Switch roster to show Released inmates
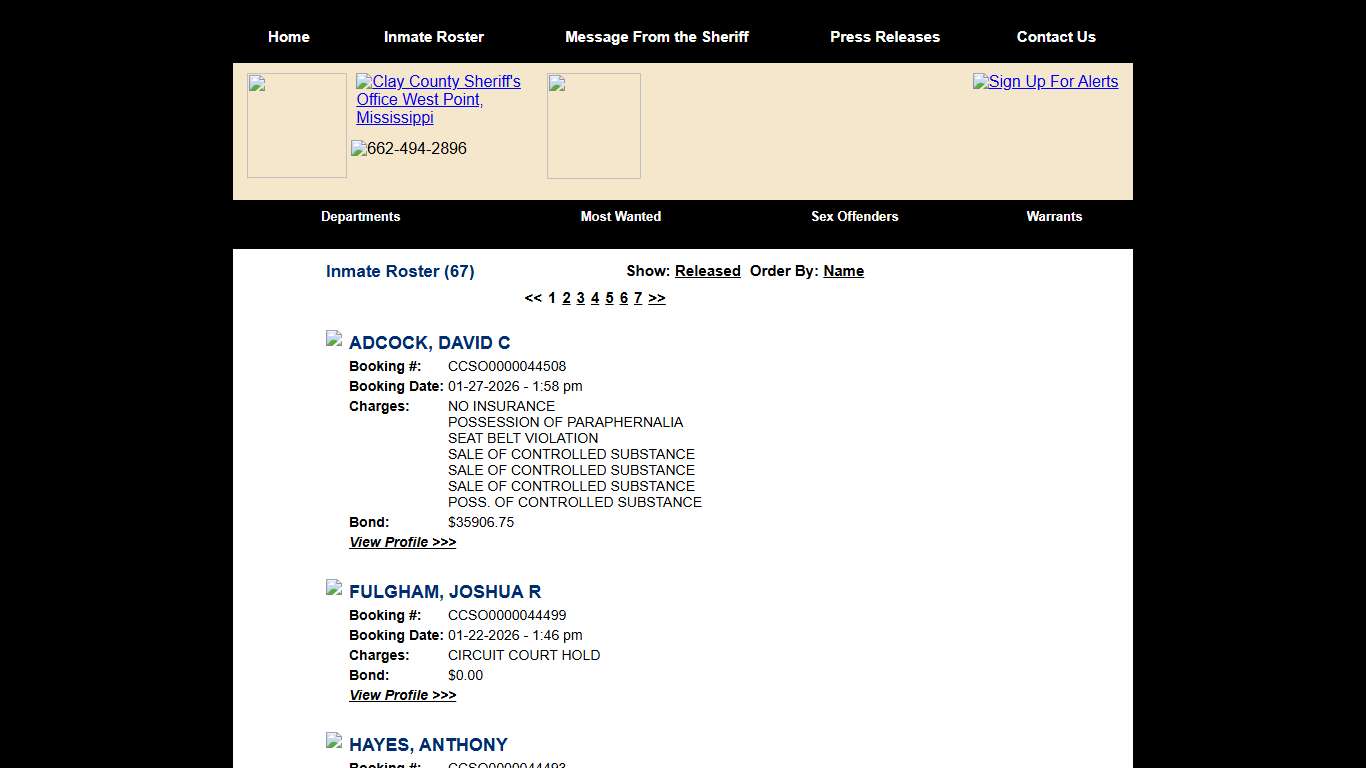Image resolution: width=1366 pixels, height=768 pixels. (x=707, y=271)
